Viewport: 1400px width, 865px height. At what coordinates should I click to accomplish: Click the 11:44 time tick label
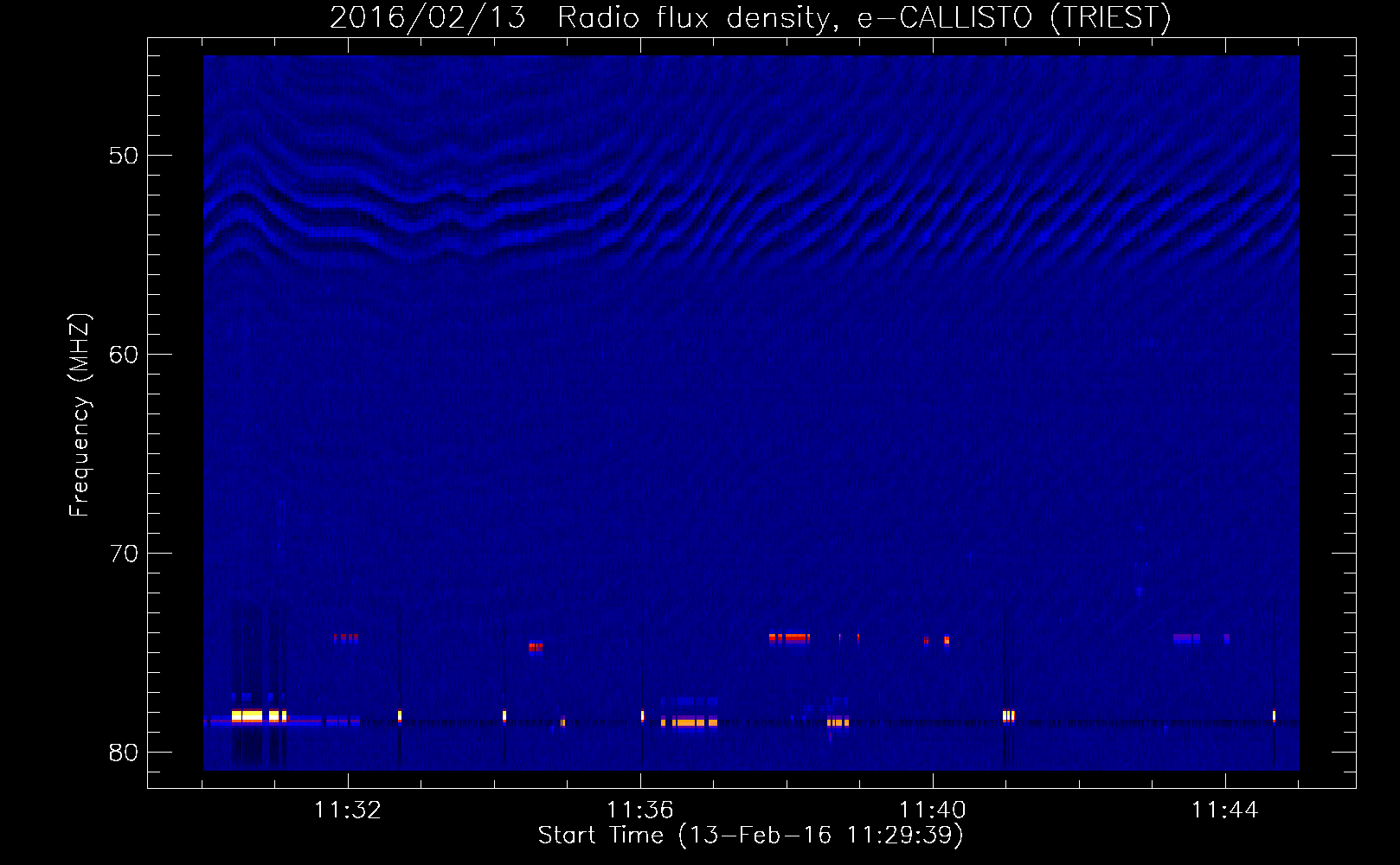(x=1225, y=810)
